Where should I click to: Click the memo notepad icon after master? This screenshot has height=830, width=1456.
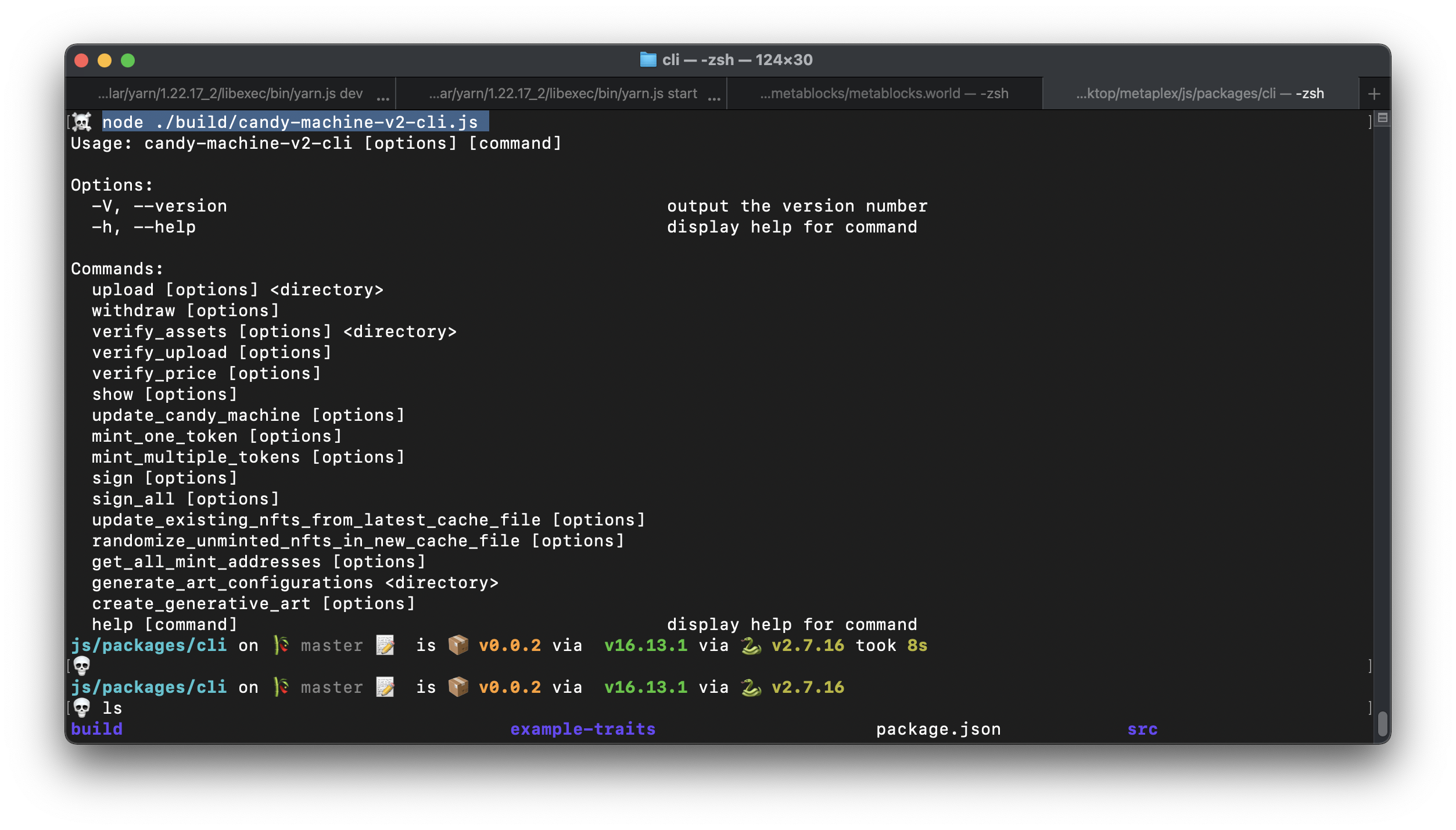(385, 645)
